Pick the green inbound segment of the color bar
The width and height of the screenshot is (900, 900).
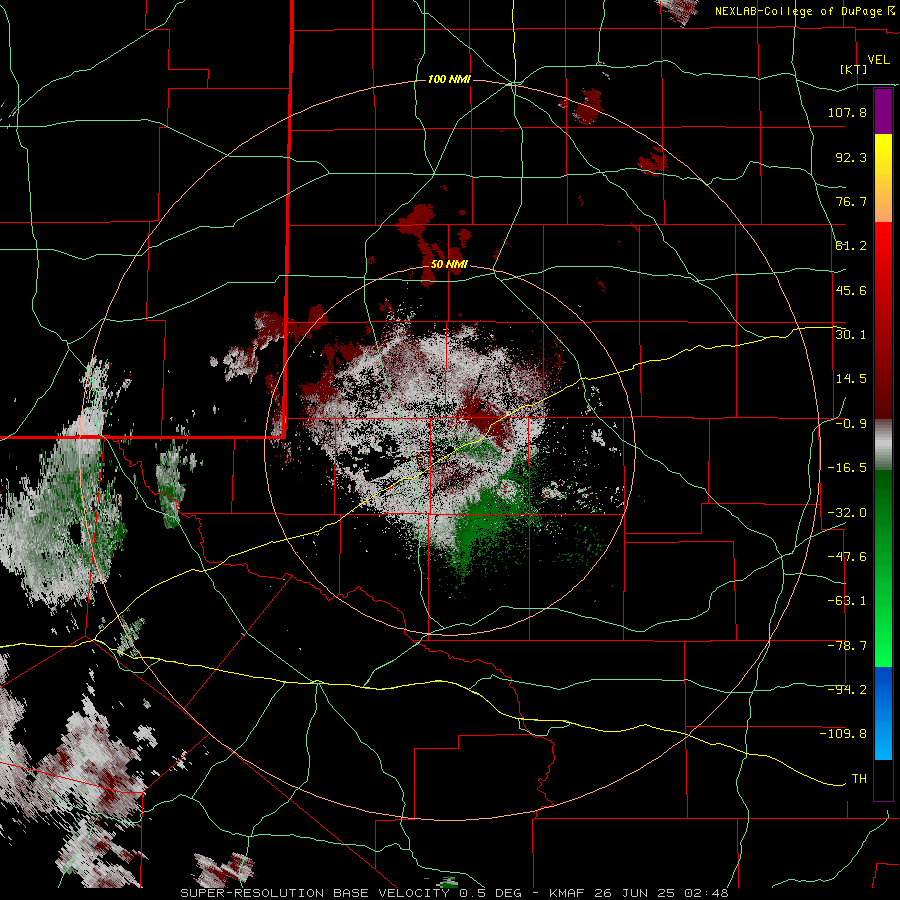(x=883, y=568)
